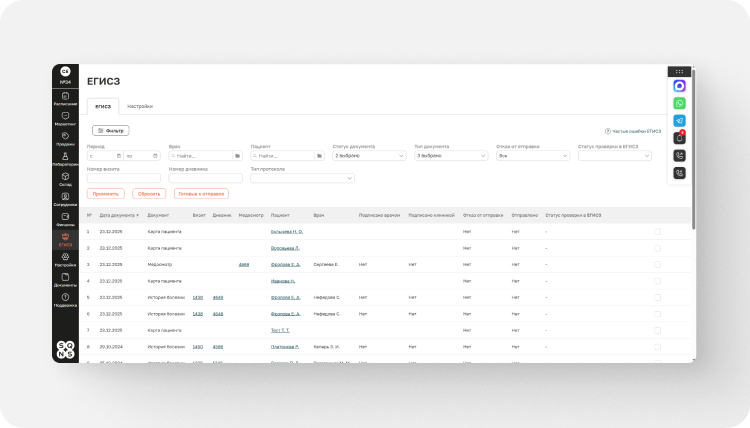The height and width of the screenshot is (428, 750).
Task: Expand Отказ от отправки dropdown showing Все
Action: [533, 156]
